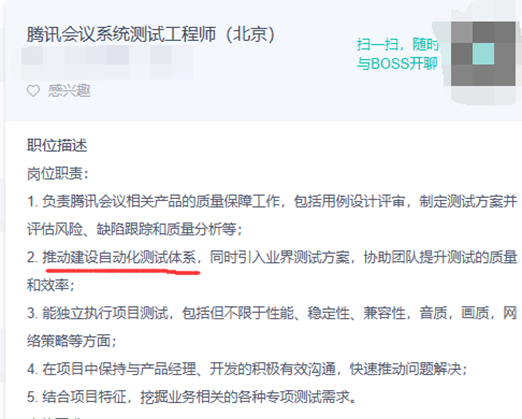Click the third duty about 能独立执行项目测试

272,313
